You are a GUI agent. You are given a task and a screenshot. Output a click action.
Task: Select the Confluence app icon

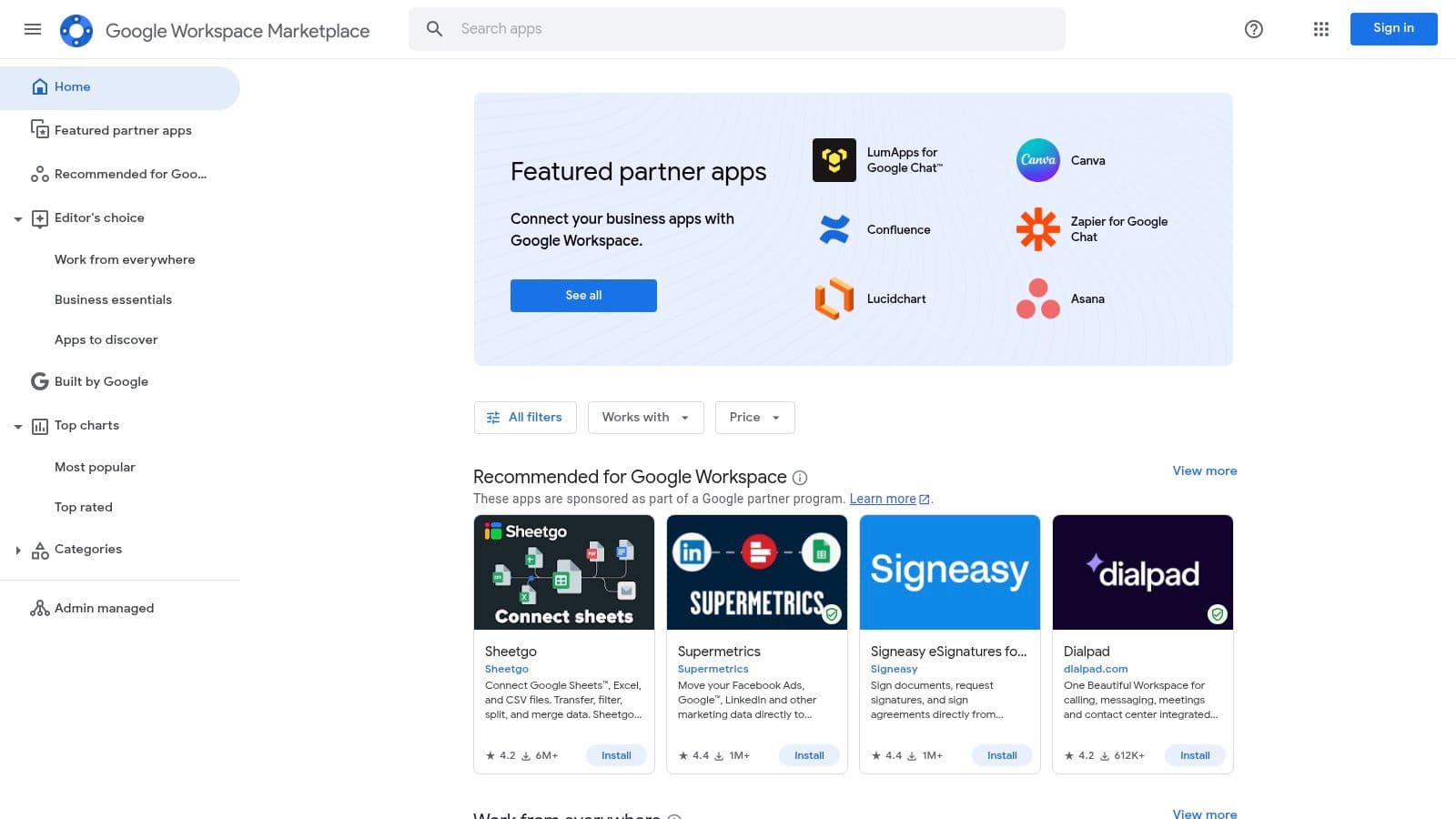pyautogui.click(x=834, y=229)
